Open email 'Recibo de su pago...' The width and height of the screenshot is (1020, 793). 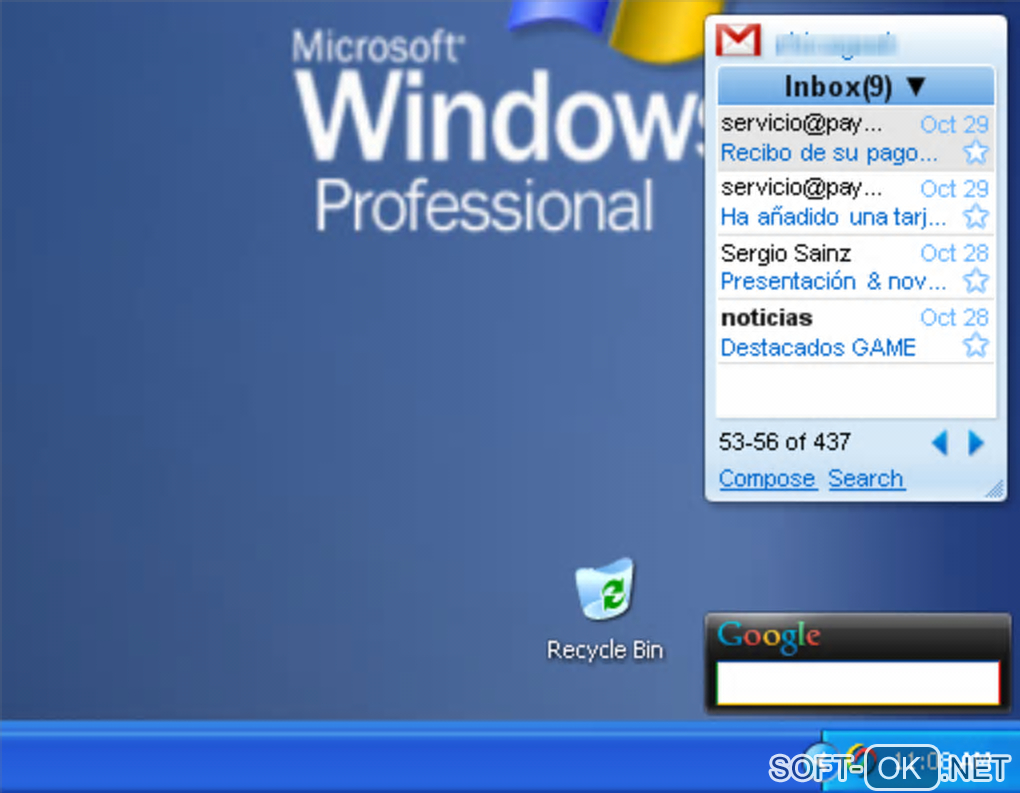[829, 154]
